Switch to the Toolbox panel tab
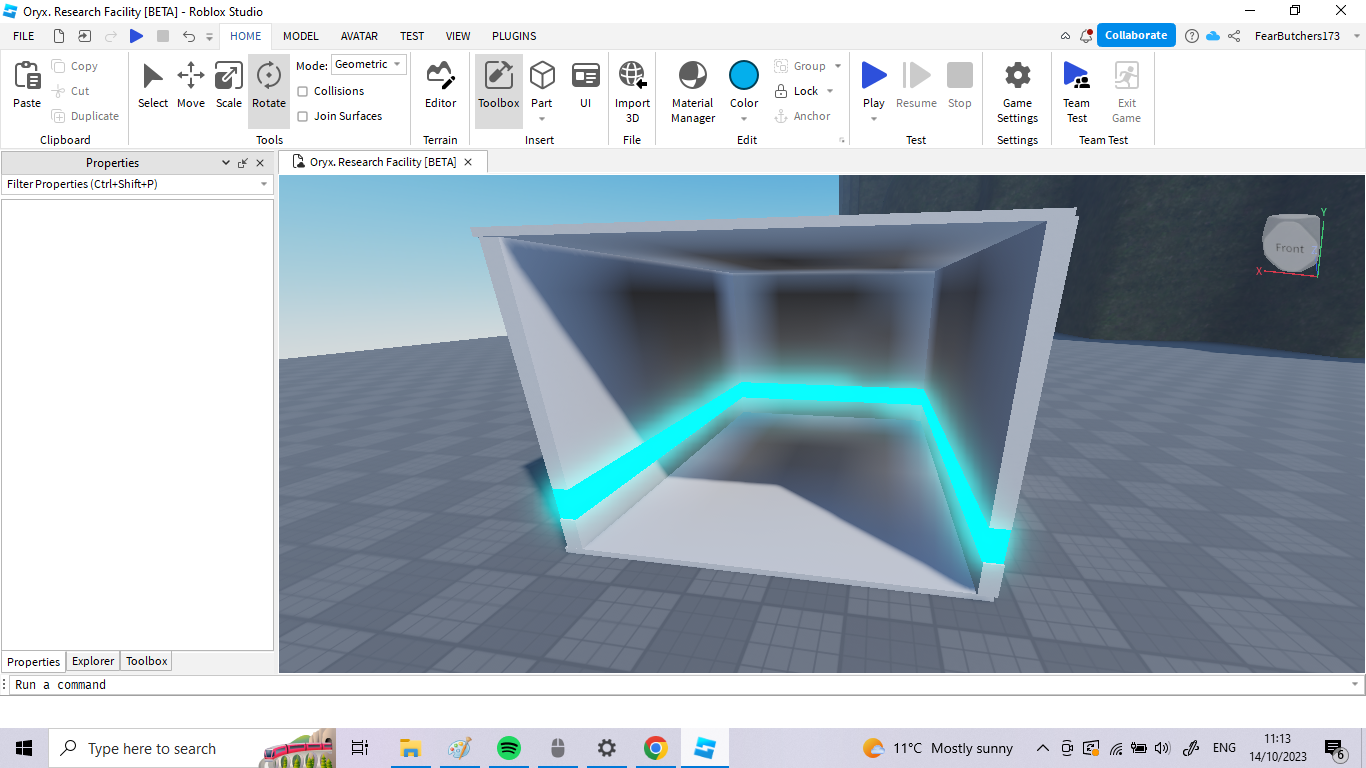 pyautogui.click(x=146, y=661)
